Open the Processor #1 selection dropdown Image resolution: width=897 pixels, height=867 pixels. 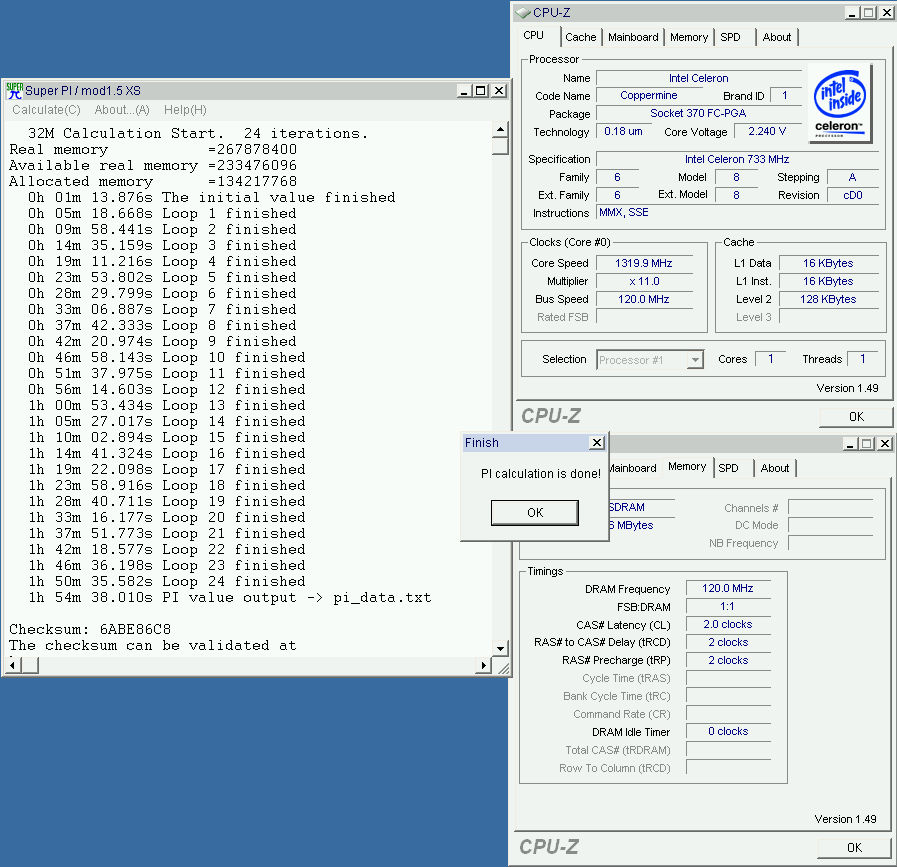(x=695, y=360)
